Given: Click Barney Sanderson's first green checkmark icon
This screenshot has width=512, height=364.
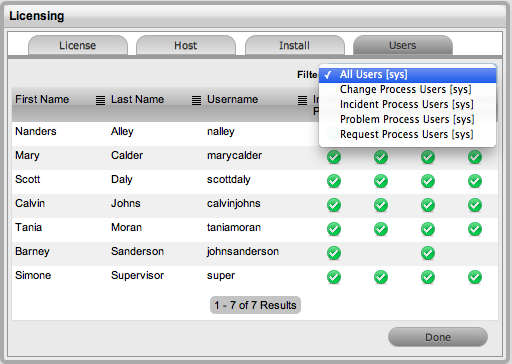Looking at the screenshot, I should [334, 253].
